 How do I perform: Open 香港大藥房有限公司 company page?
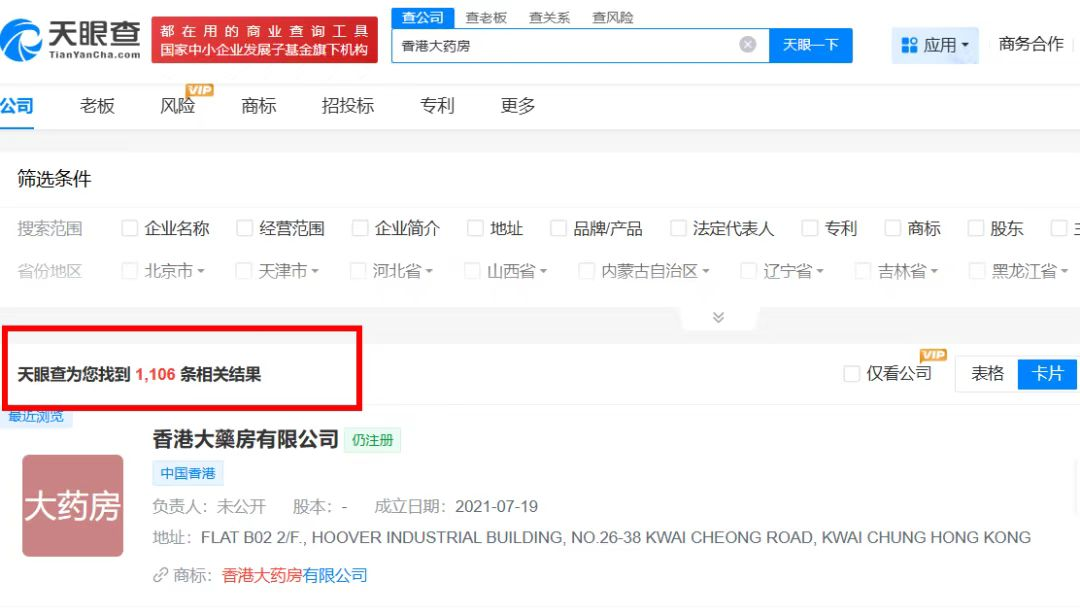click(246, 439)
